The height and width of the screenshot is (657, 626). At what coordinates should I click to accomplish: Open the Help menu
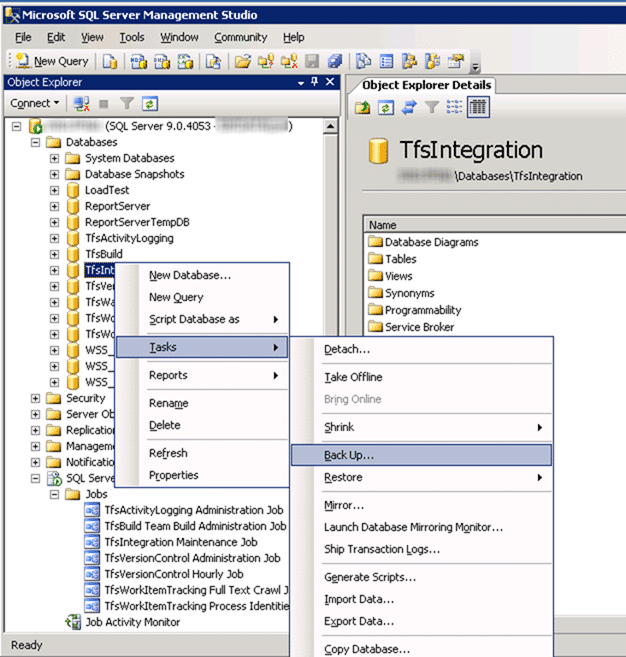click(293, 37)
